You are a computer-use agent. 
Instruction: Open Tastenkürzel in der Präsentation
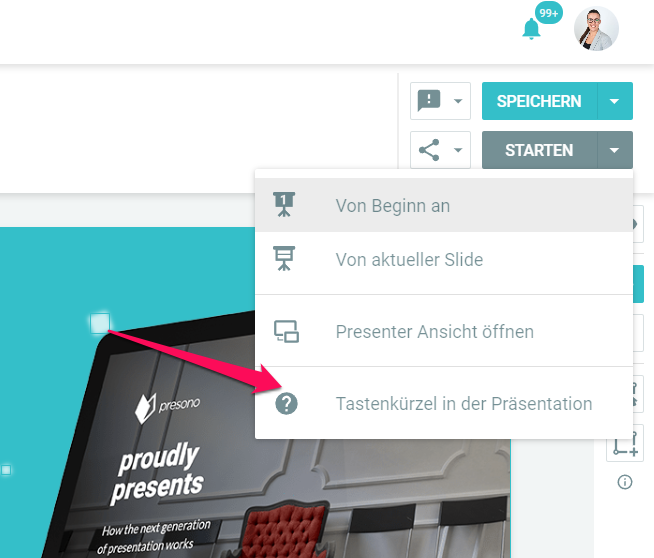pos(444,404)
